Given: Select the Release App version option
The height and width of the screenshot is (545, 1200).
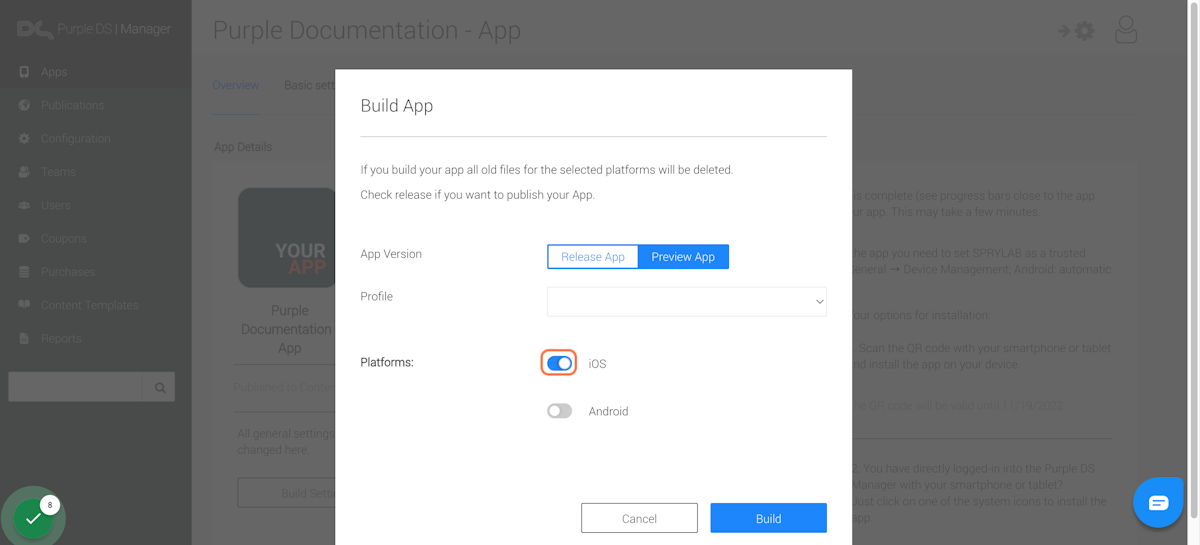Looking at the screenshot, I should pos(593,257).
